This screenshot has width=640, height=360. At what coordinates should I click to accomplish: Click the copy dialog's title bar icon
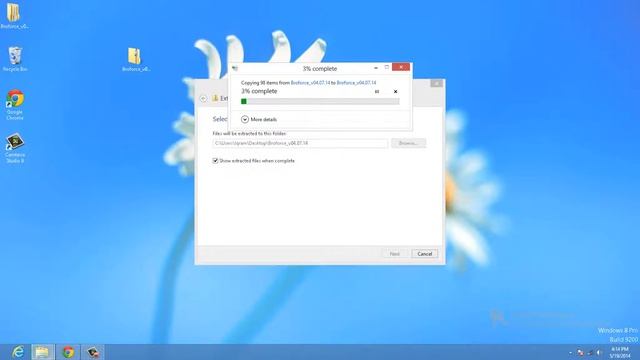click(x=235, y=68)
